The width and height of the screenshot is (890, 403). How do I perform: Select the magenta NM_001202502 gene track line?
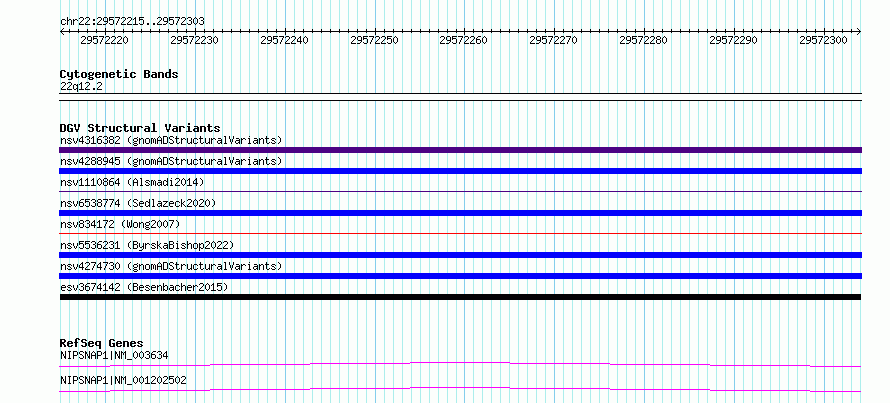[x=460, y=389]
